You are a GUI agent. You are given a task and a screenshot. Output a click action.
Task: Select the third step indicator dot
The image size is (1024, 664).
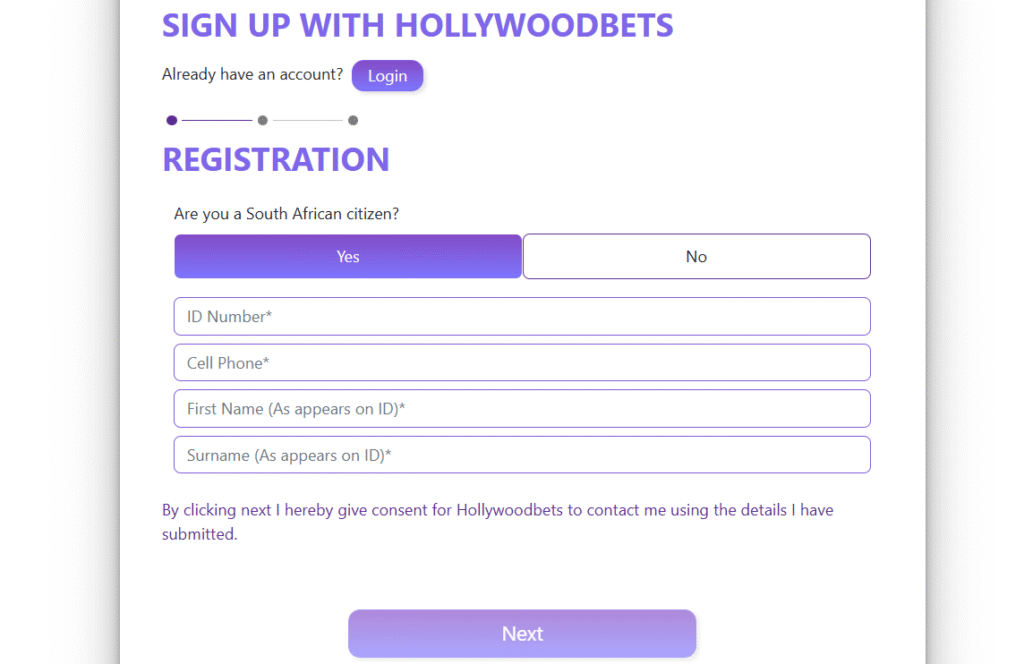click(x=353, y=121)
